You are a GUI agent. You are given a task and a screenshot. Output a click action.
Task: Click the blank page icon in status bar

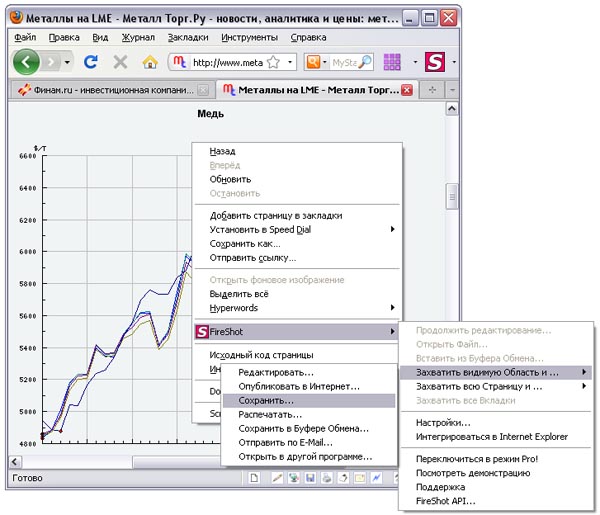point(254,478)
